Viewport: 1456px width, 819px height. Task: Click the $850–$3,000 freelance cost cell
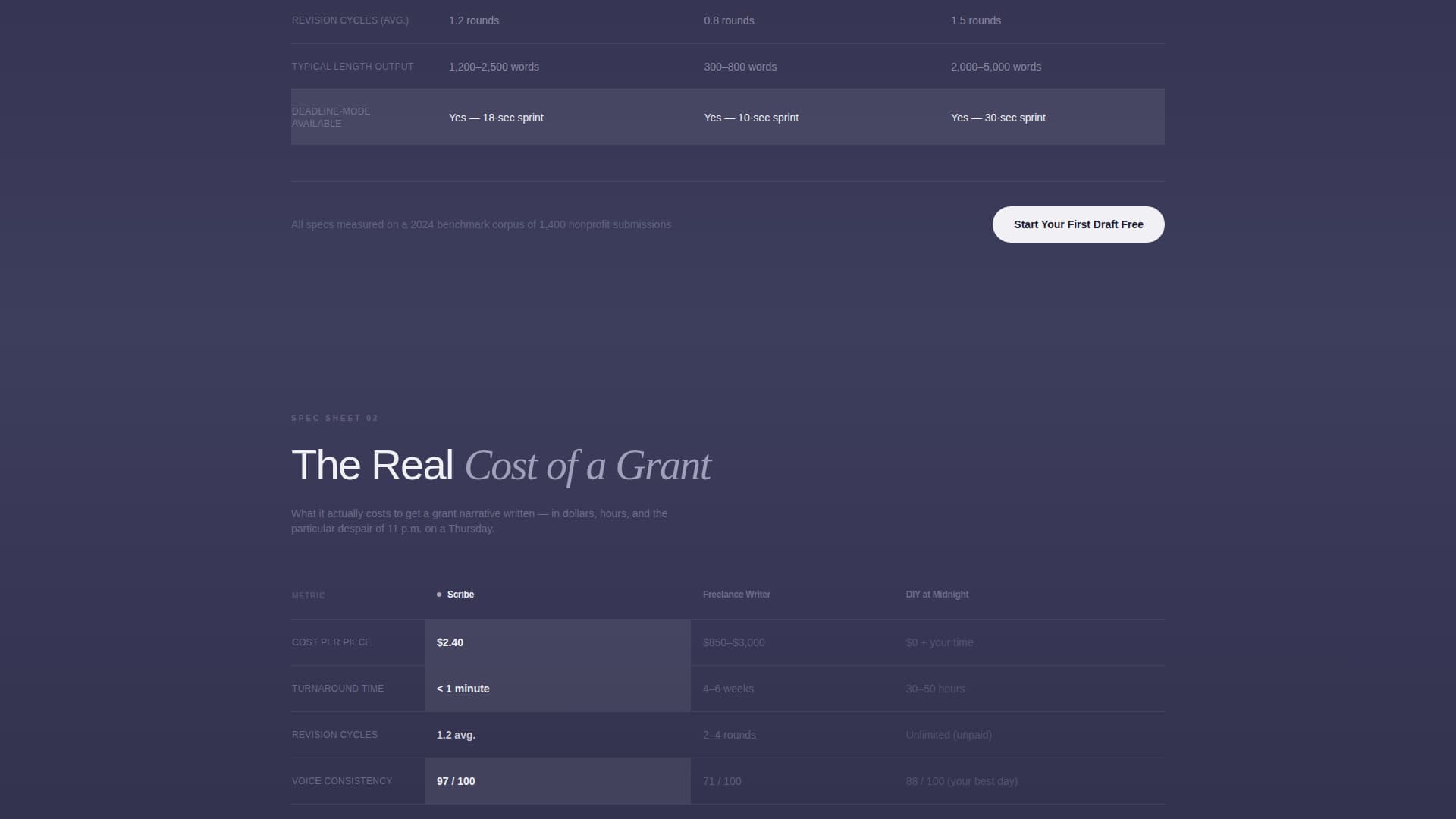(792, 642)
